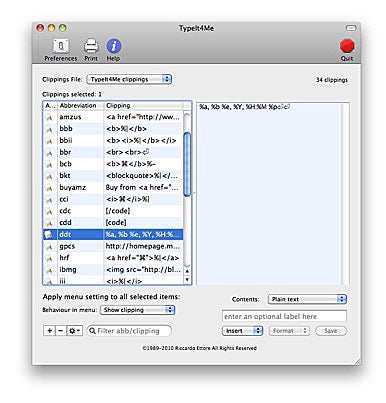Open the Format dropdown button
This screenshot has width=386, height=403.
pyautogui.click(x=289, y=331)
